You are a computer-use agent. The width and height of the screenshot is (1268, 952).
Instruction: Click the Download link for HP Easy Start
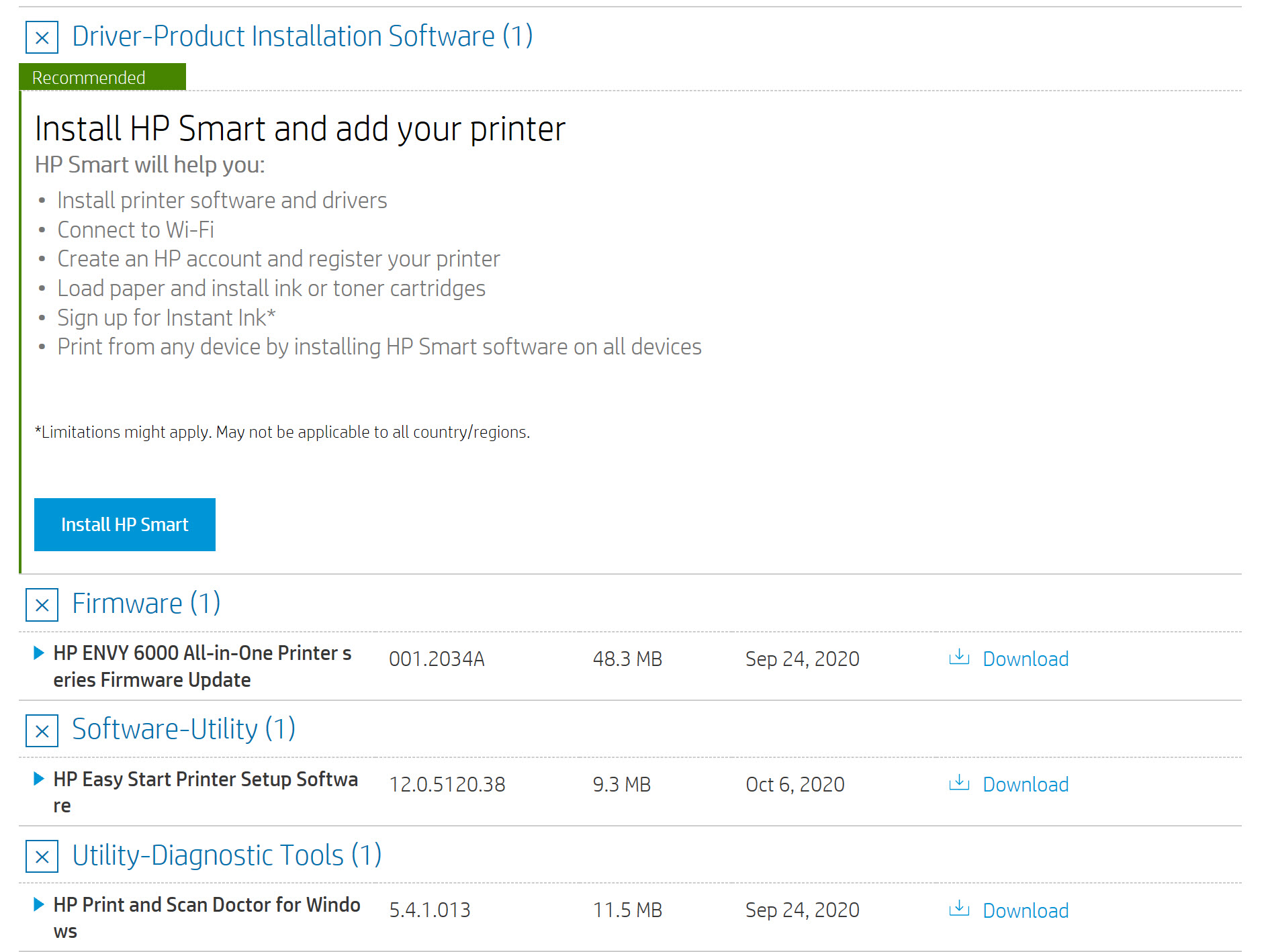1026,783
